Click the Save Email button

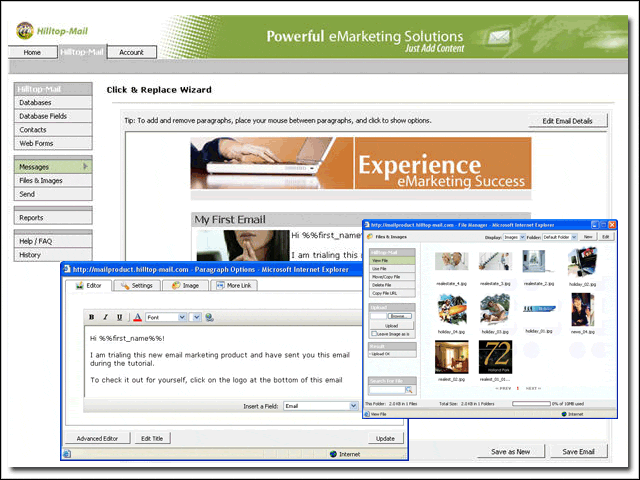point(578,451)
